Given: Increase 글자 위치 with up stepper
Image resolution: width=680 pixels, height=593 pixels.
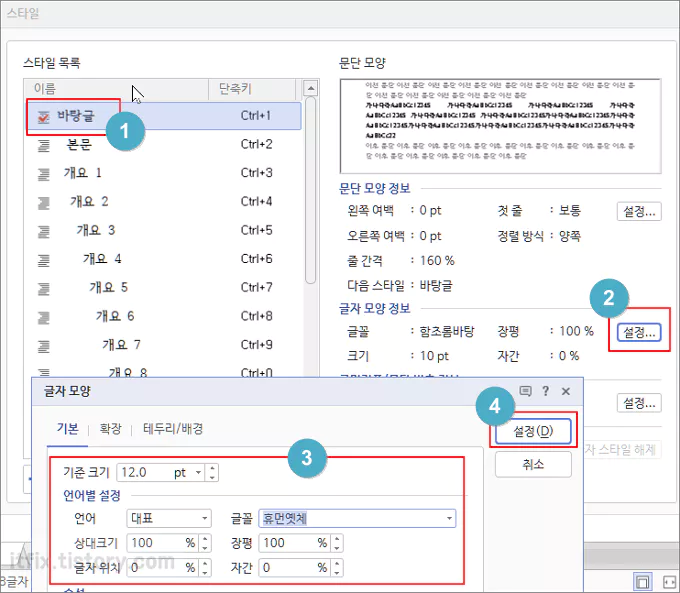Looking at the screenshot, I should coord(205,564).
